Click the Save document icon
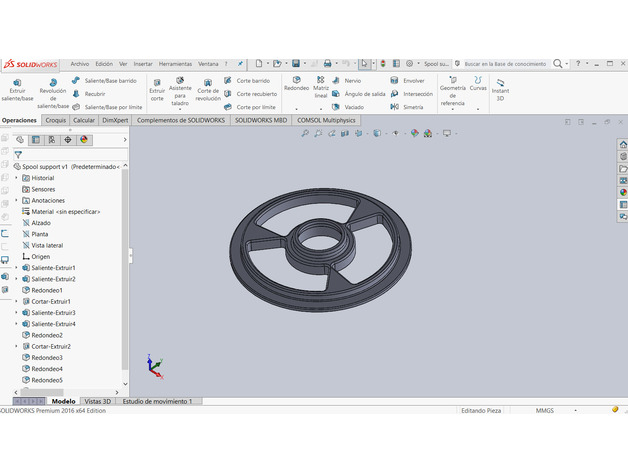Image resolution: width=628 pixels, height=472 pixels. click(296, 63)
